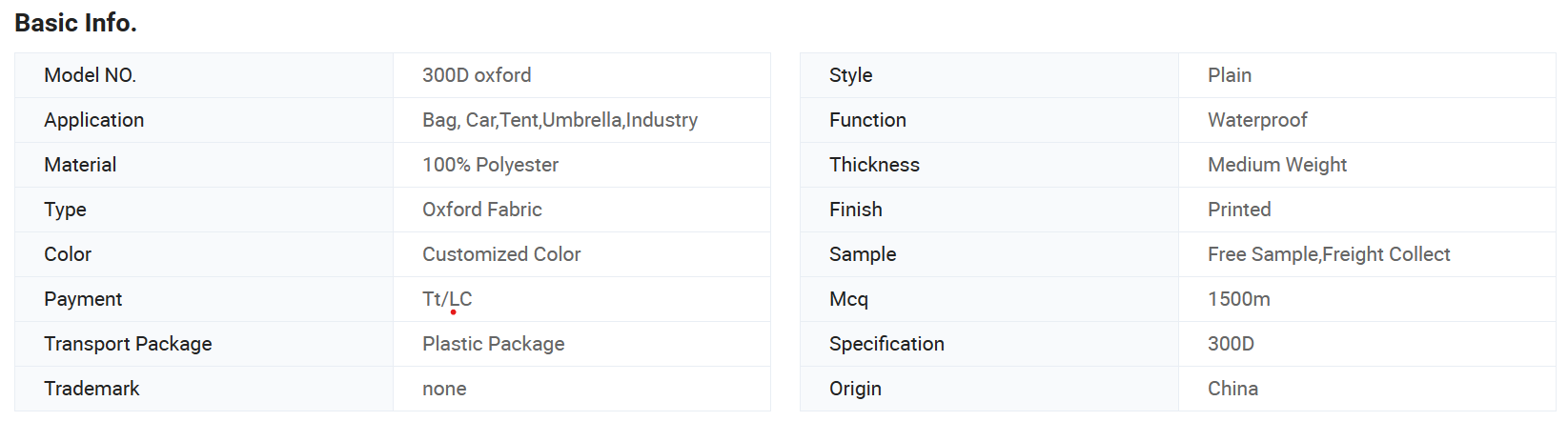The height and width of the screenshot is (421, 1568).
Task: Click the Transport Package label
Action: [128, 344]
